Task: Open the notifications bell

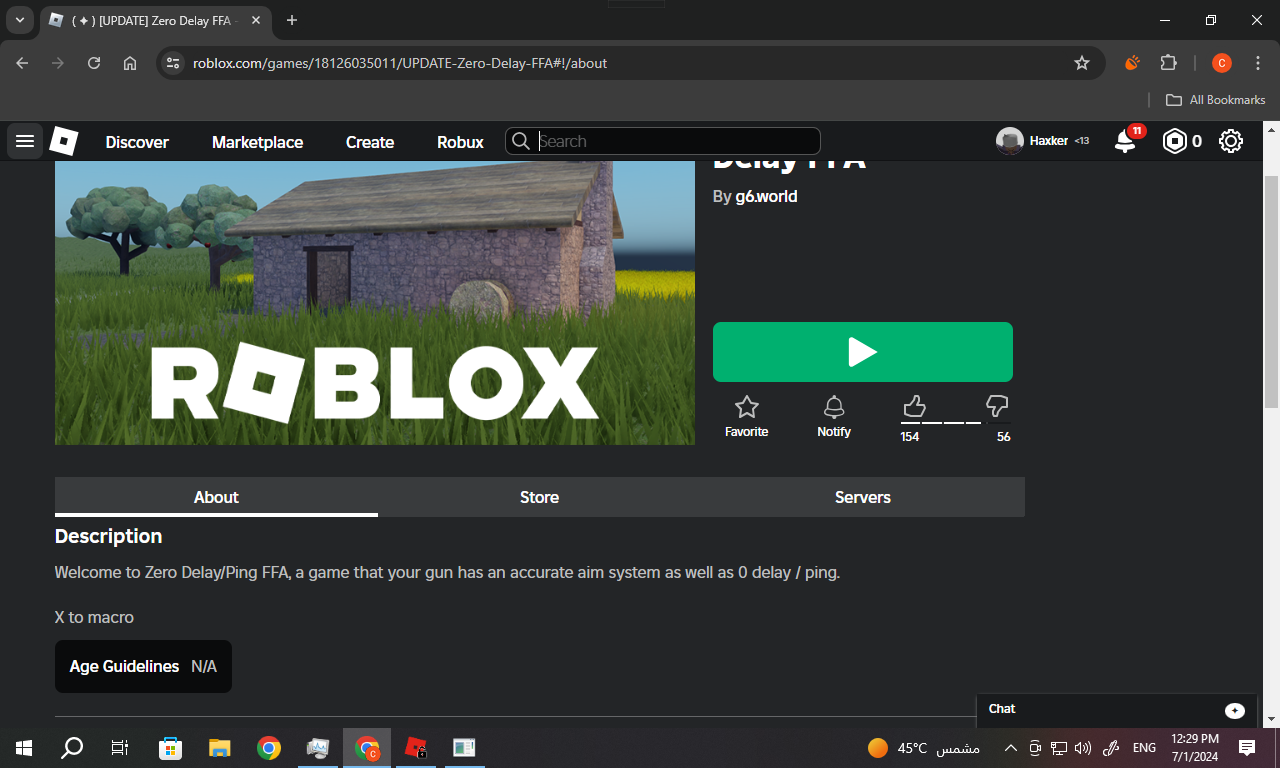Action: click(x=1126, y=141)
